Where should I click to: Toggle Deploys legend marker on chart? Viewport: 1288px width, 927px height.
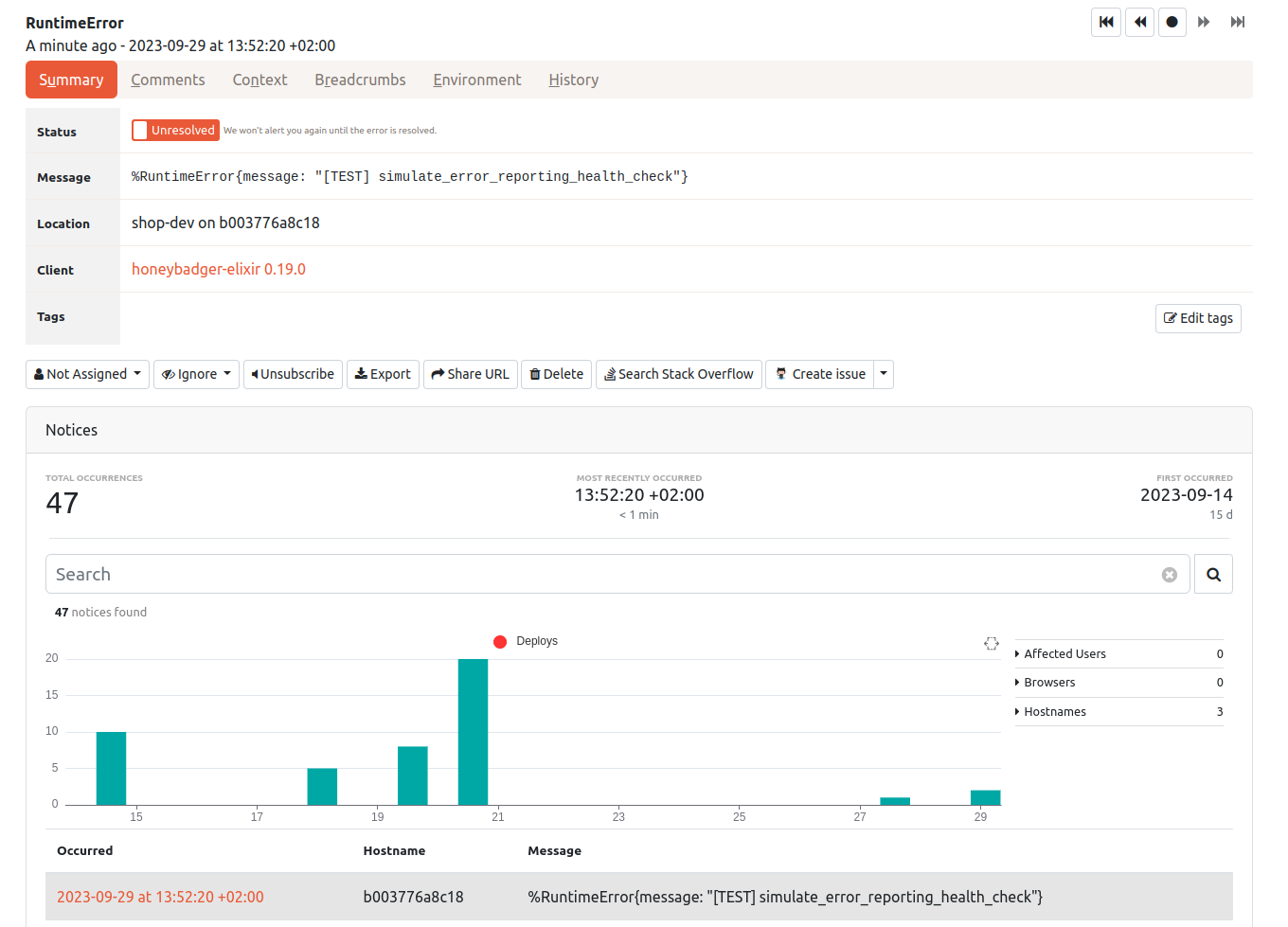(x=500, y=642)
